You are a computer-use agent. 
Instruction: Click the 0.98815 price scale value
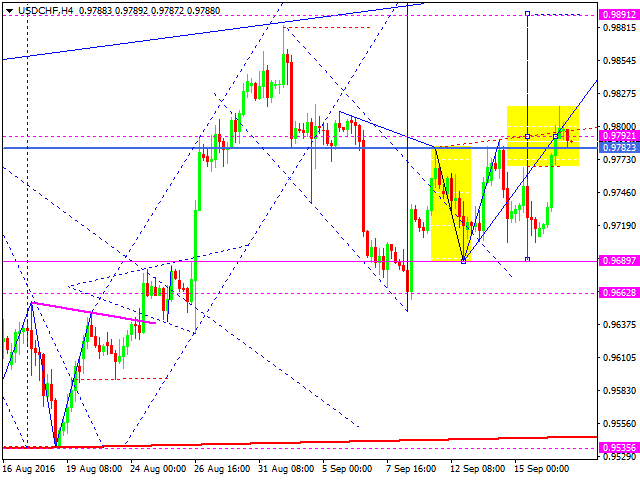(619, 28)
